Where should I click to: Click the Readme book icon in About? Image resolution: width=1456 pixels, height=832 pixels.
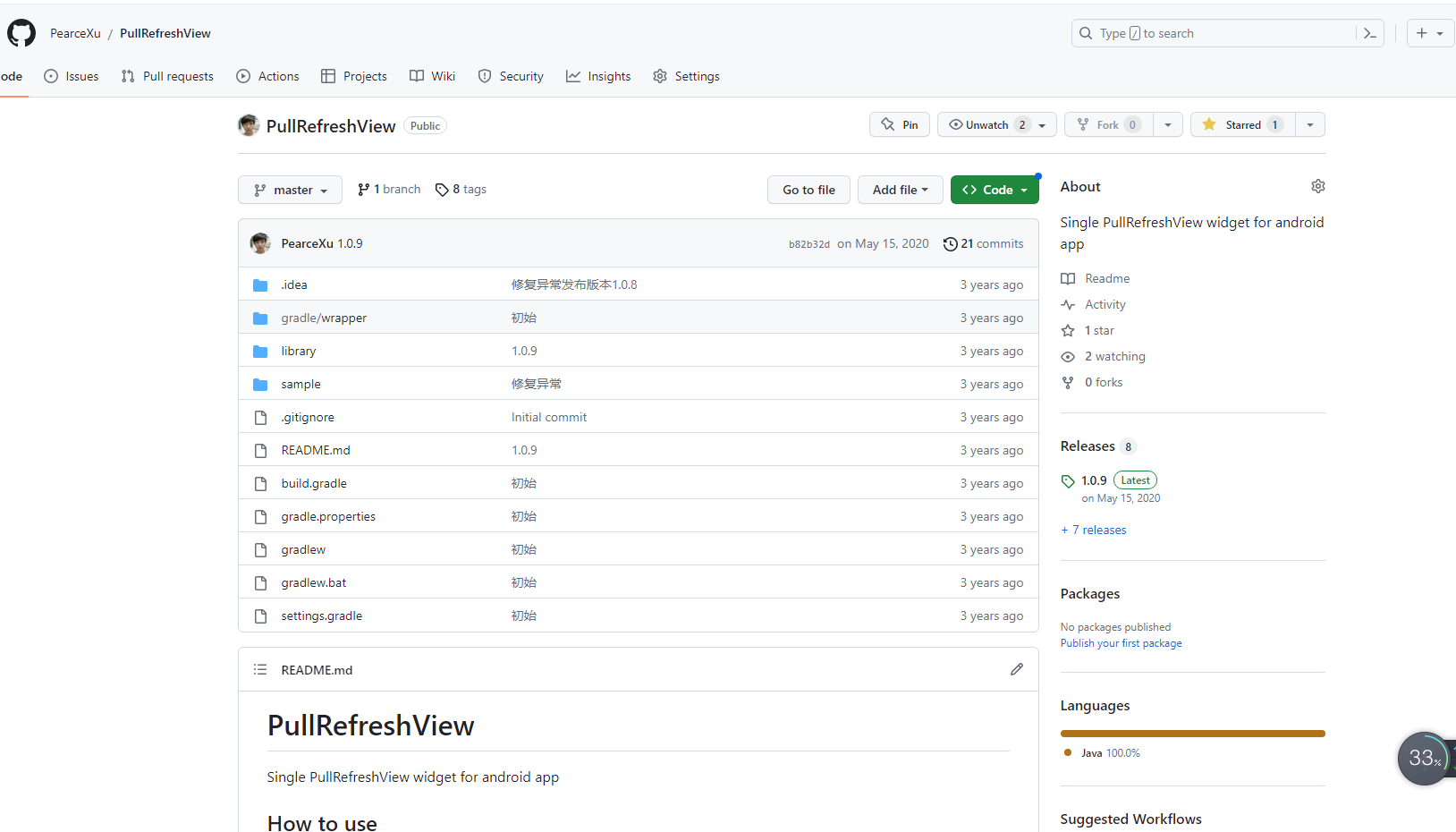coord(1068,278)
